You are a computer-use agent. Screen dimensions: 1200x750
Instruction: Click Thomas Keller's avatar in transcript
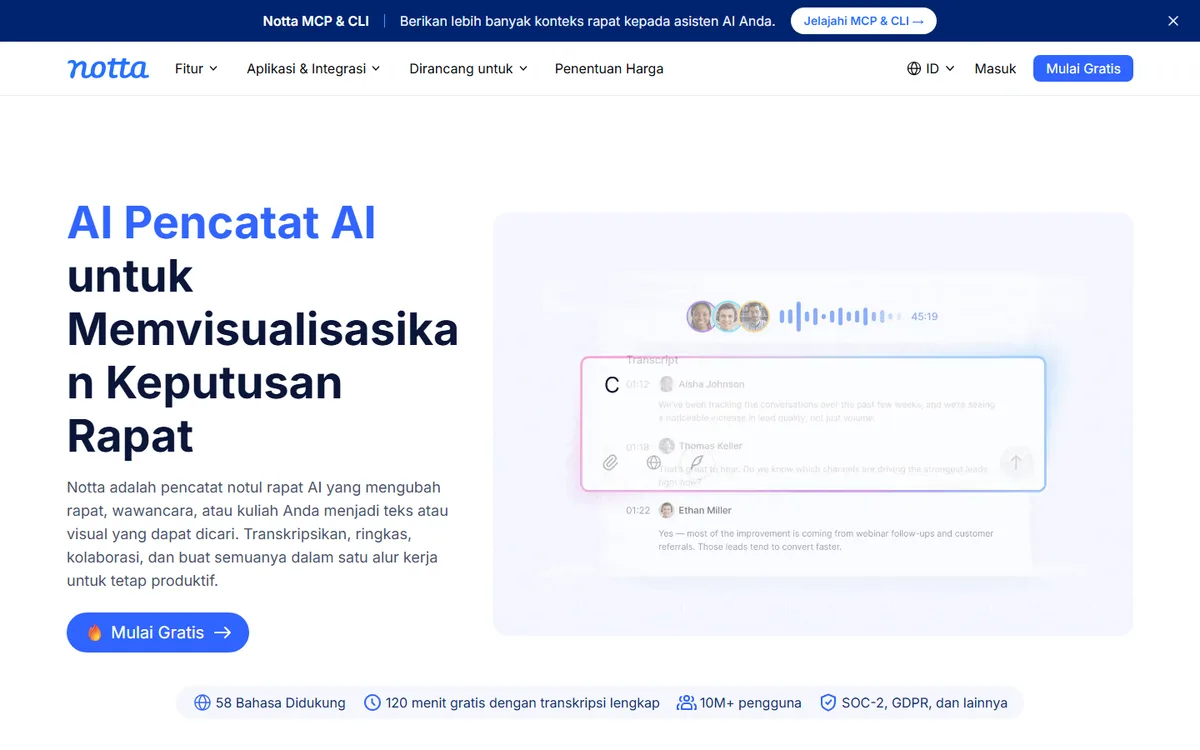point(667,446)
